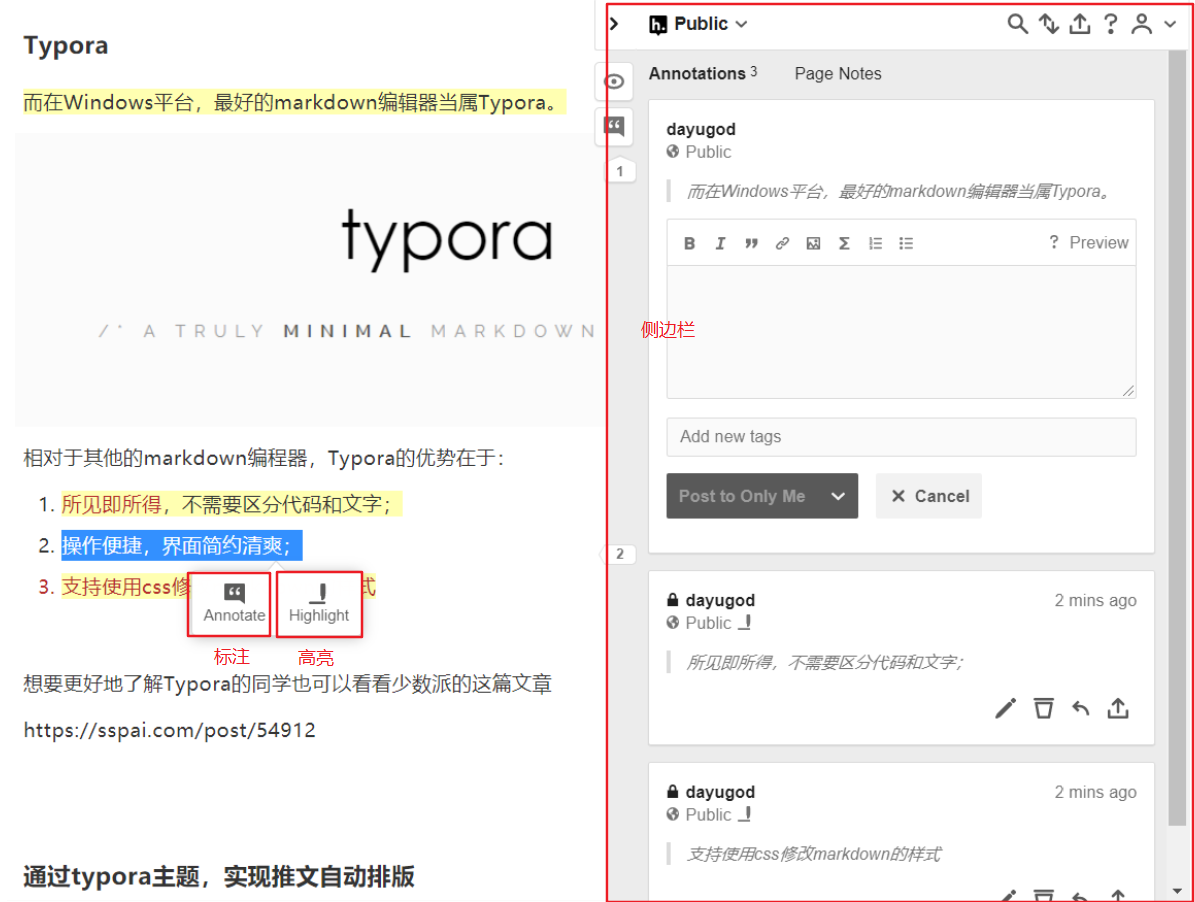Click the sidebar vertical scrollbar
Viewport: 1195px width, 902px height.
1177,438
